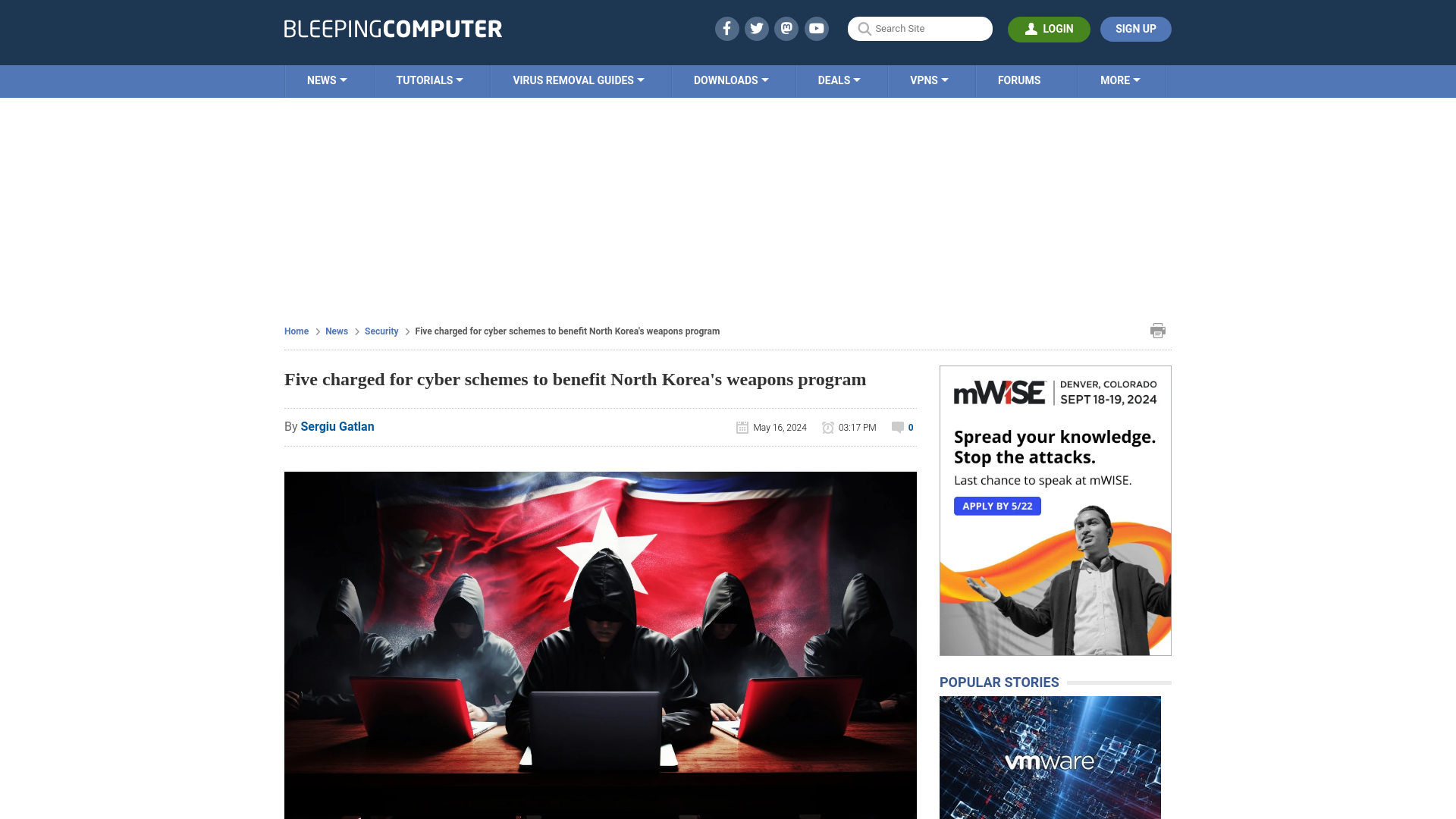Navigate to FORUMS menu item
Image resolution: width=1456 pixels, height=819 pixels.
pyautogui.click(x=1019, y=80)
